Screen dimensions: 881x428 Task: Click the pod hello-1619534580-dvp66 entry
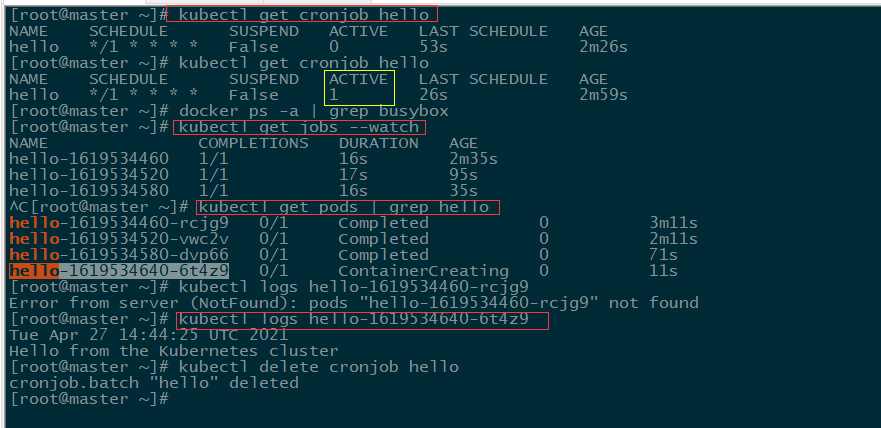coord(119,254)
